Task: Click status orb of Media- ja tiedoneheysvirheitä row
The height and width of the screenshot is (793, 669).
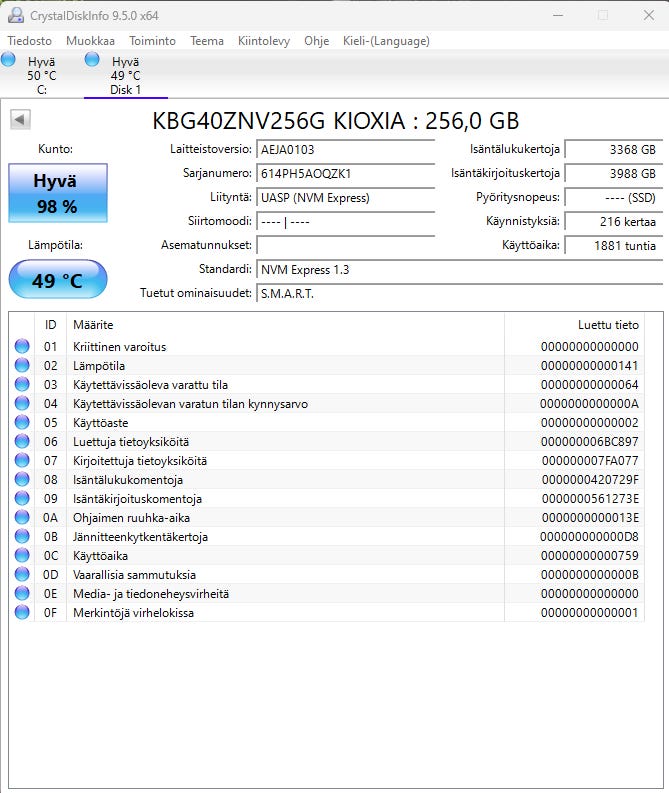Action: click(x=22, y=593)
